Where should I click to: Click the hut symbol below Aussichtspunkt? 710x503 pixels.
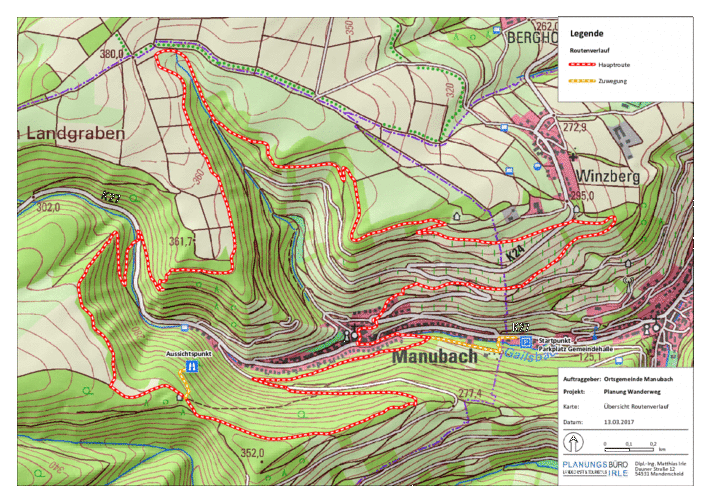180,397
